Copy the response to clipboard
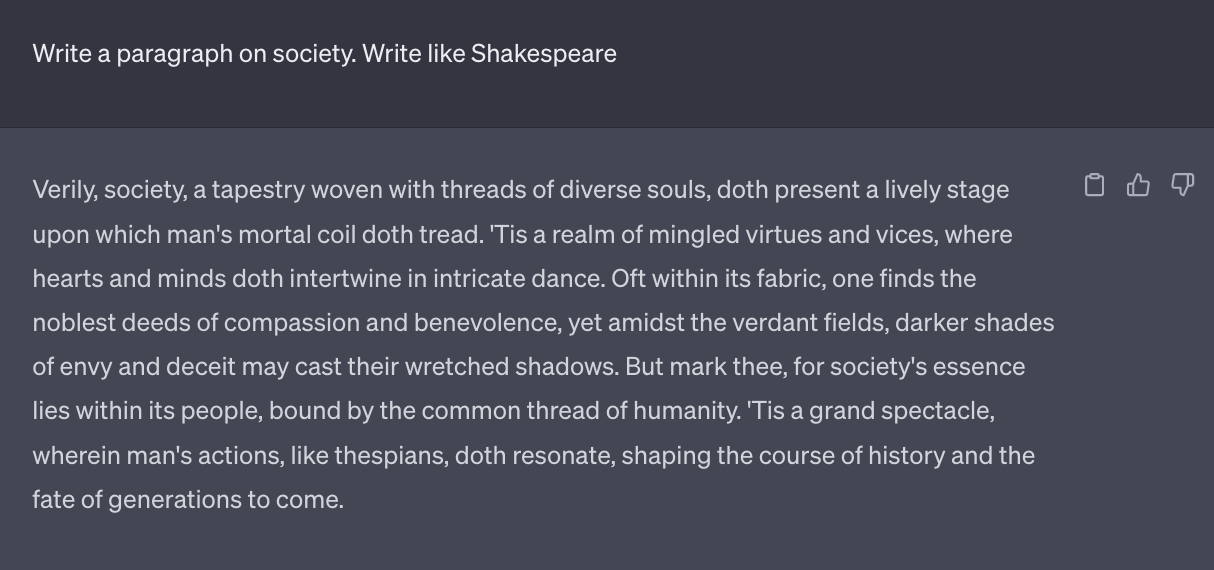The height and width of the screenshot is (570, 1214). click(1095, 185)
